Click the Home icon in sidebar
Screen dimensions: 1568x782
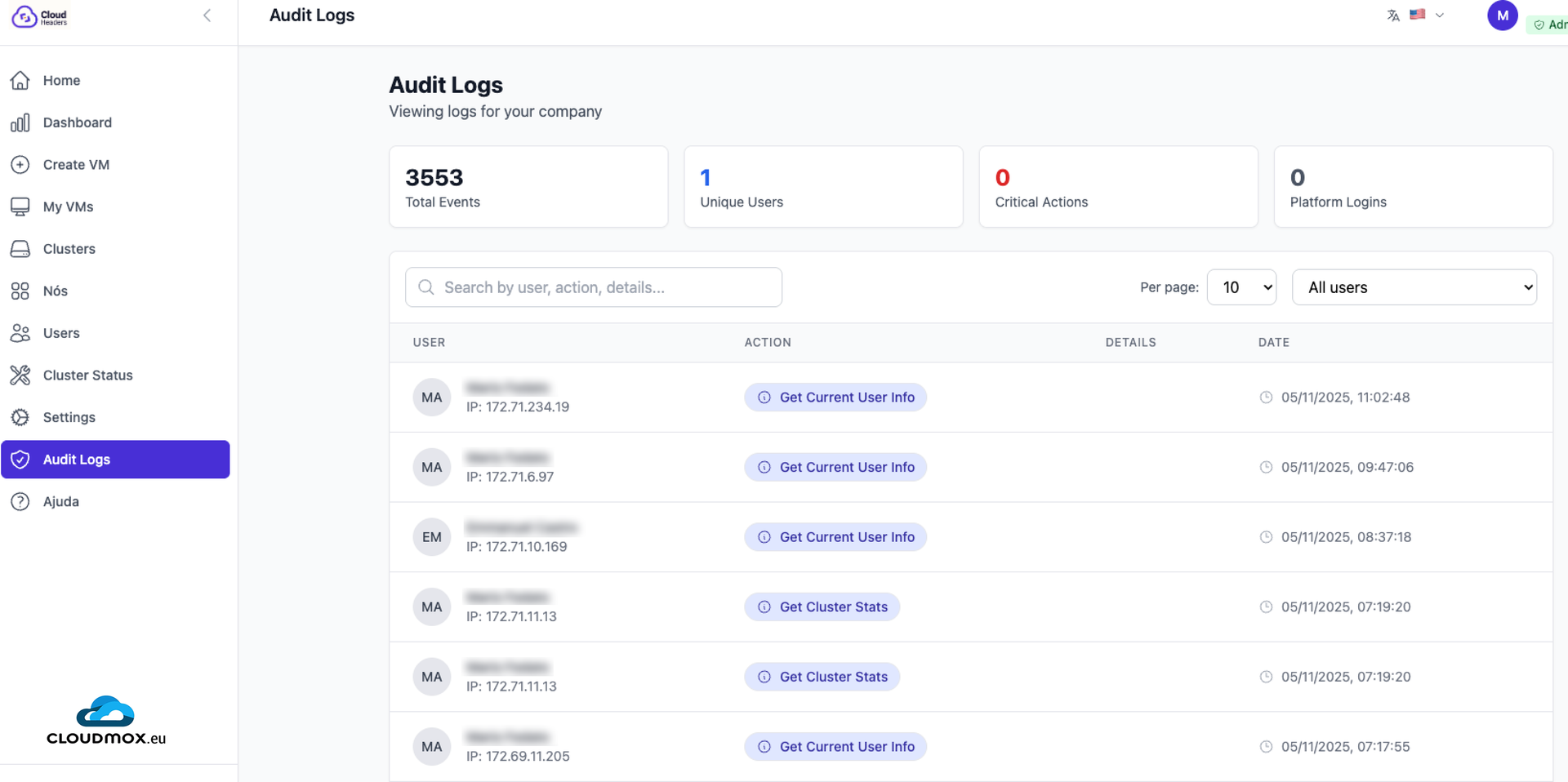[20, 80]
